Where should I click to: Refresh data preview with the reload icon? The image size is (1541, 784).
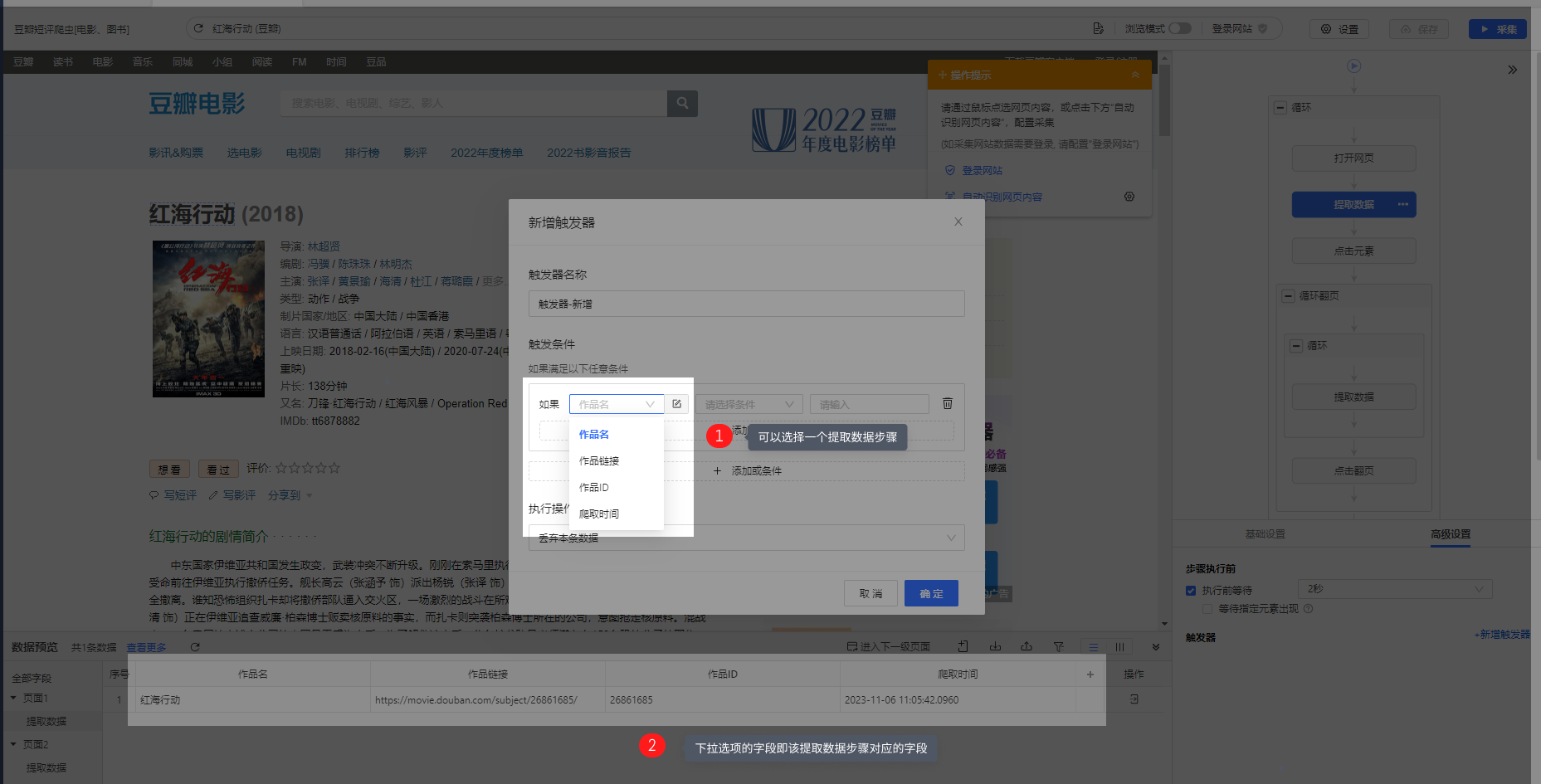[195, 647]
